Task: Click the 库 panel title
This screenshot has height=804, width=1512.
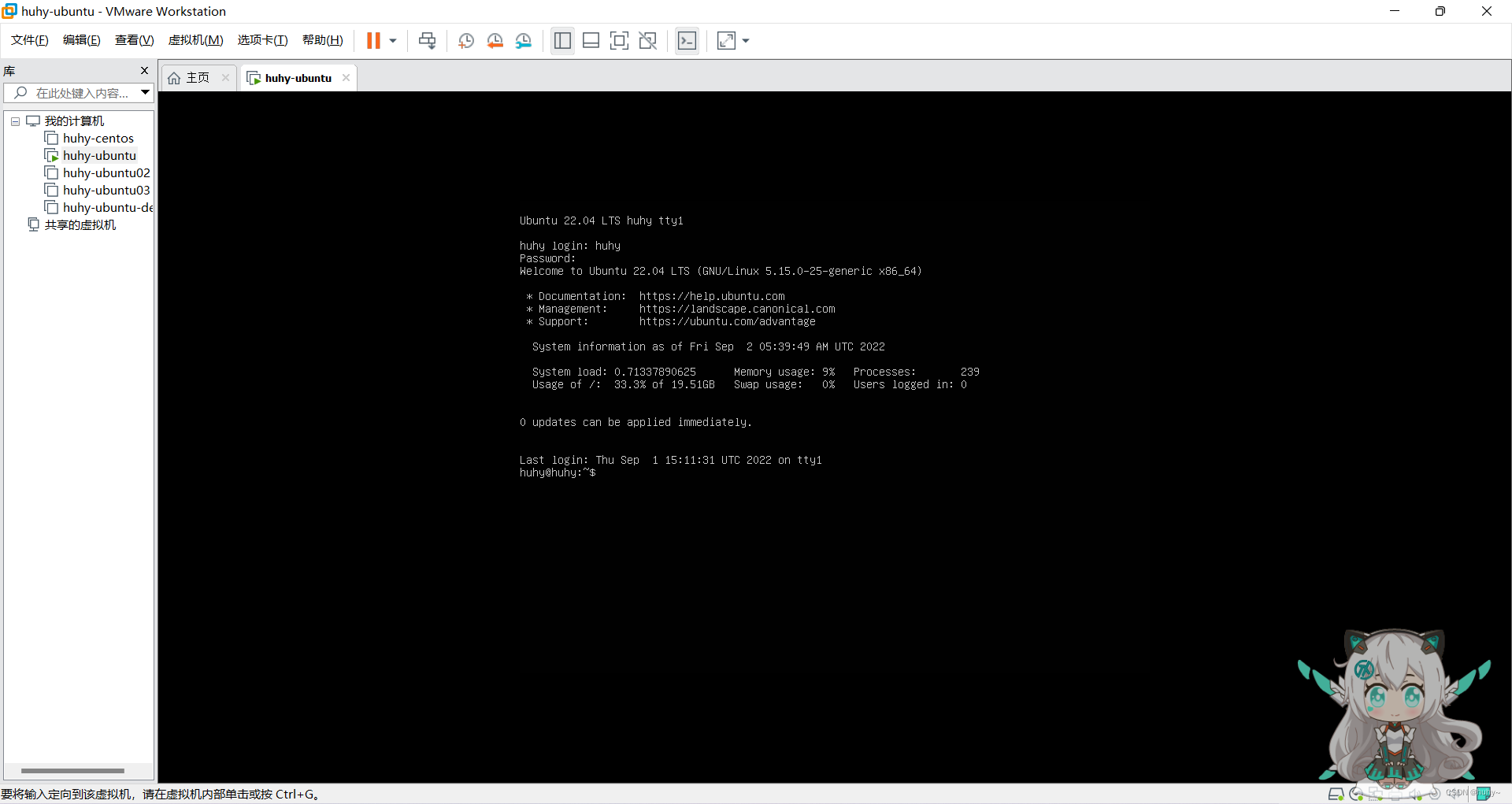Action: pos(9,71)
